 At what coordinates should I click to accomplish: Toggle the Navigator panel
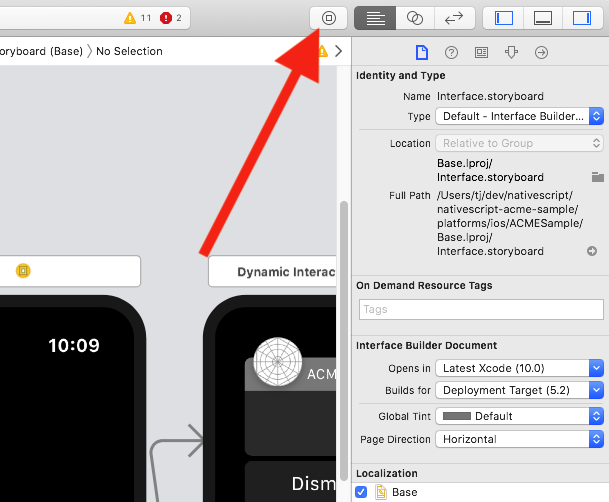tap(504, 18)
